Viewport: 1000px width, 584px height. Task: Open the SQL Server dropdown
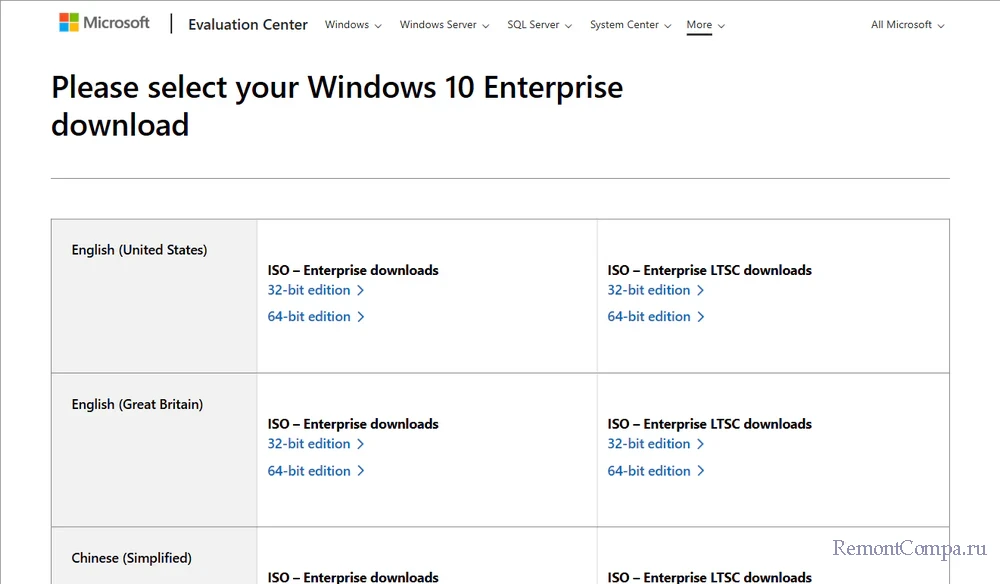point(539,25)
